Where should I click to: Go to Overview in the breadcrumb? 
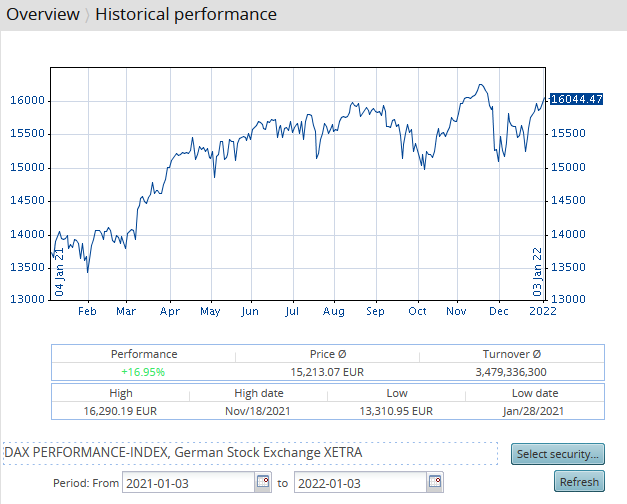coord(43,15)
